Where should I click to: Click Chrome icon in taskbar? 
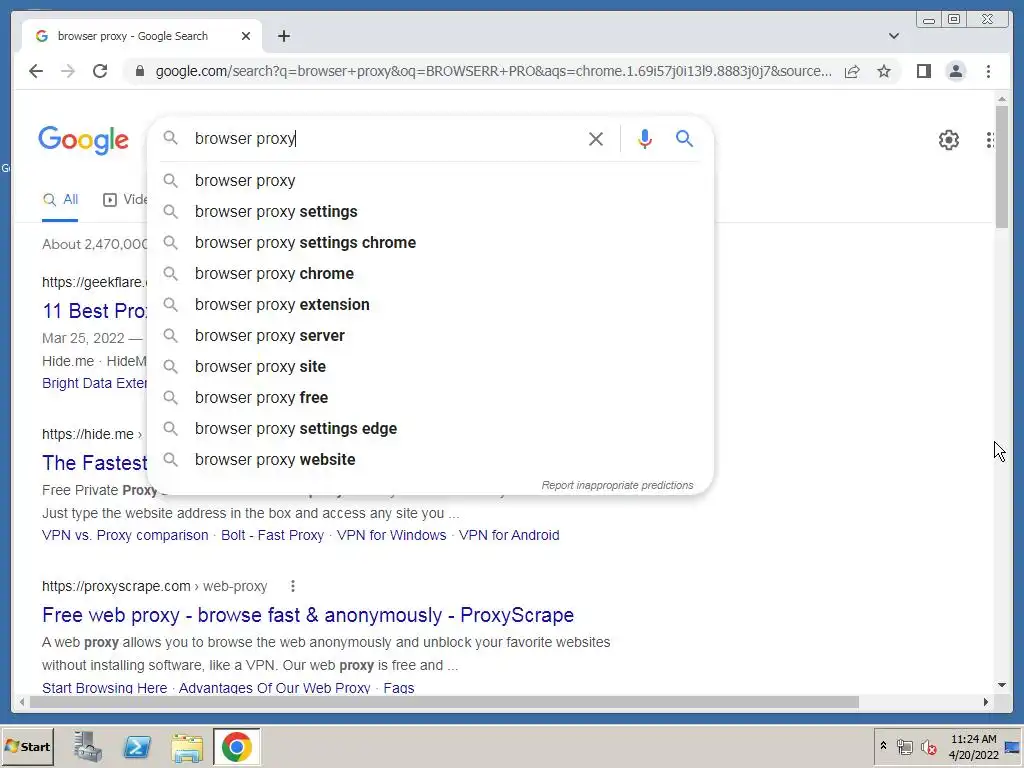(x=236, y=746)
